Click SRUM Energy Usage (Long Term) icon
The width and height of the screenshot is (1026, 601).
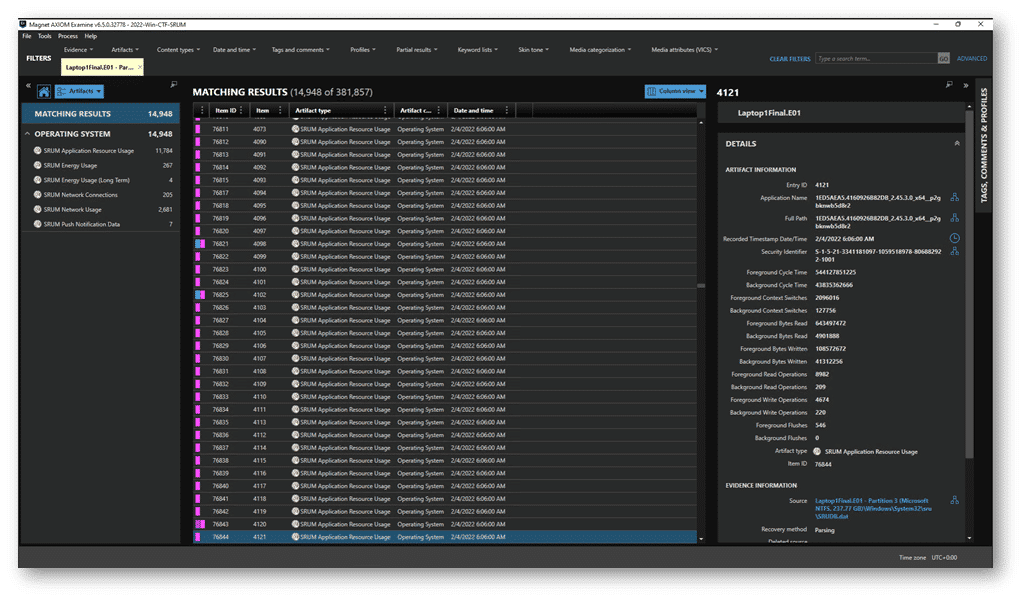pyautogui.click(x=37, y=180)
